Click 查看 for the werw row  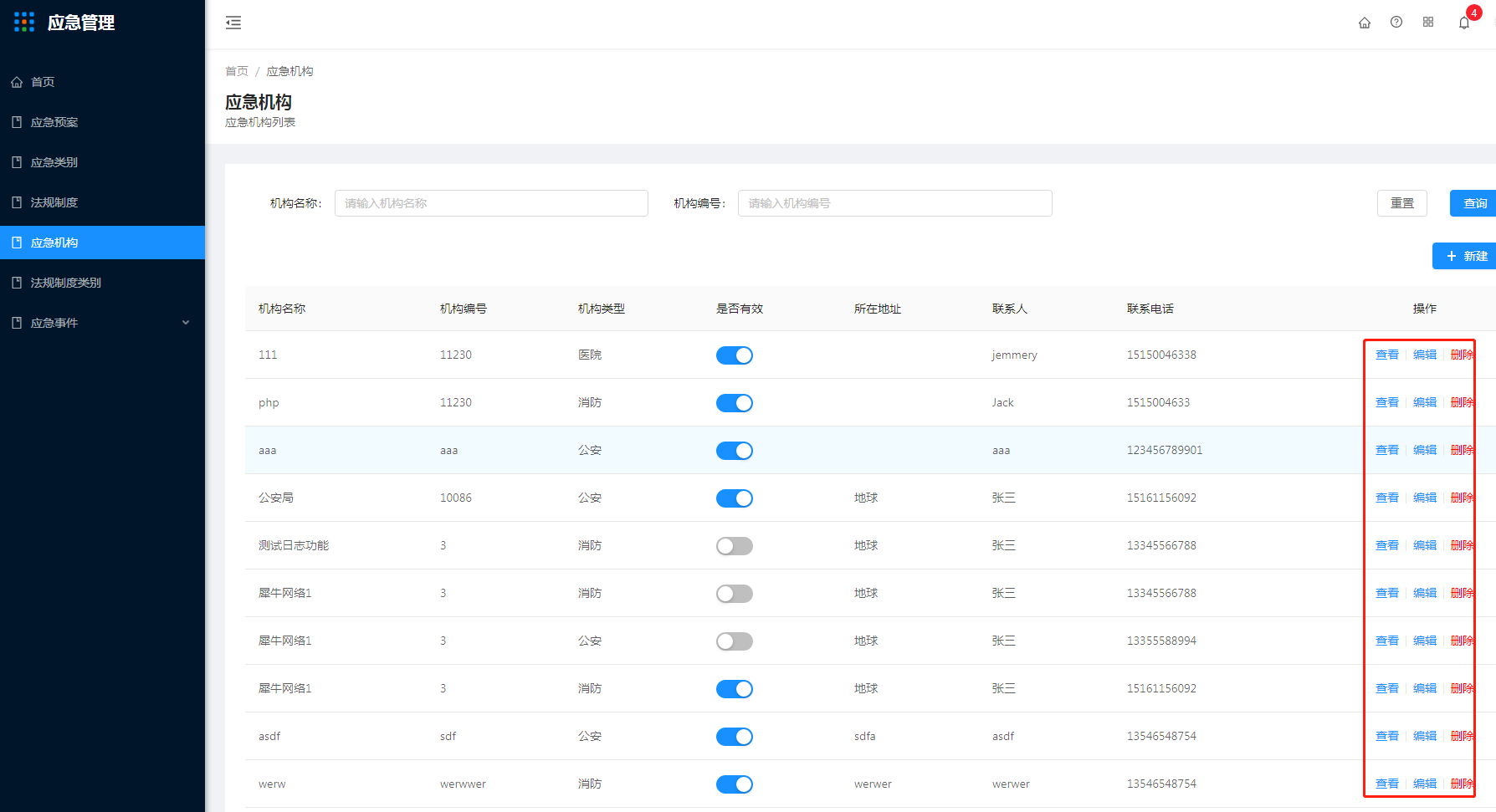1387,784
